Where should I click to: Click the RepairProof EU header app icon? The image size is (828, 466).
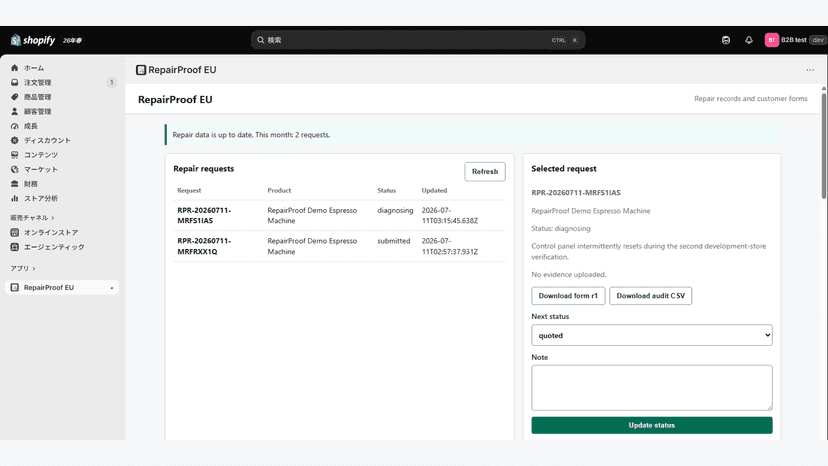[141, 70]
